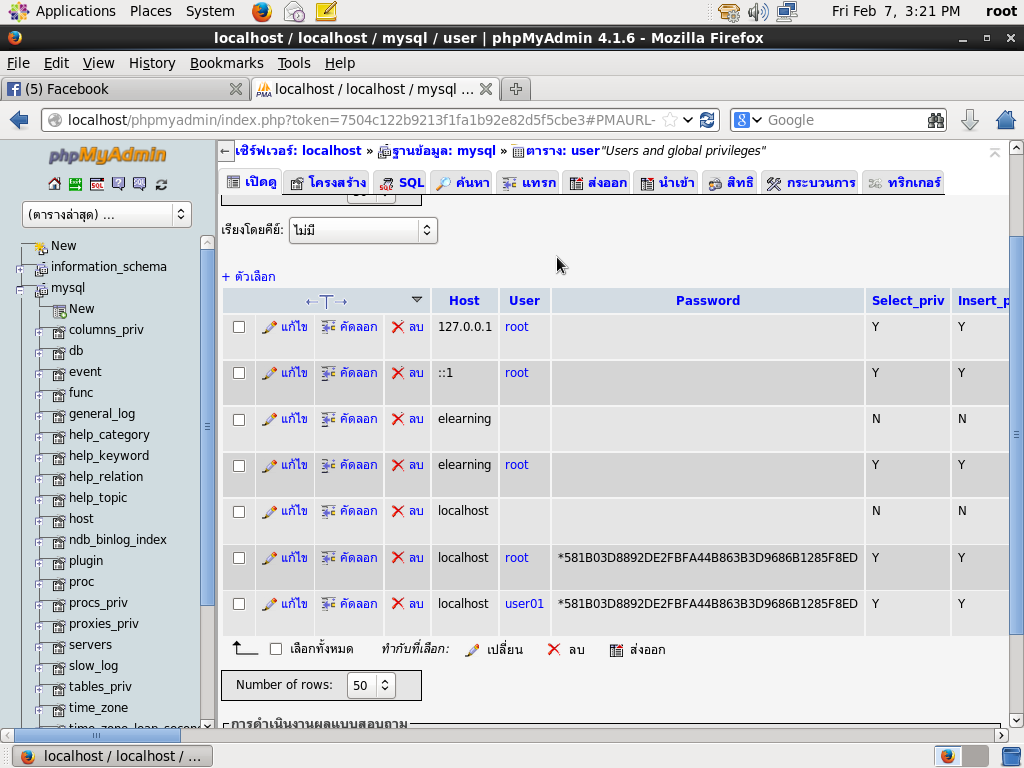Open the recent tables dropdown
Screen dimensions: 1024x768
[x=106, y=214]
